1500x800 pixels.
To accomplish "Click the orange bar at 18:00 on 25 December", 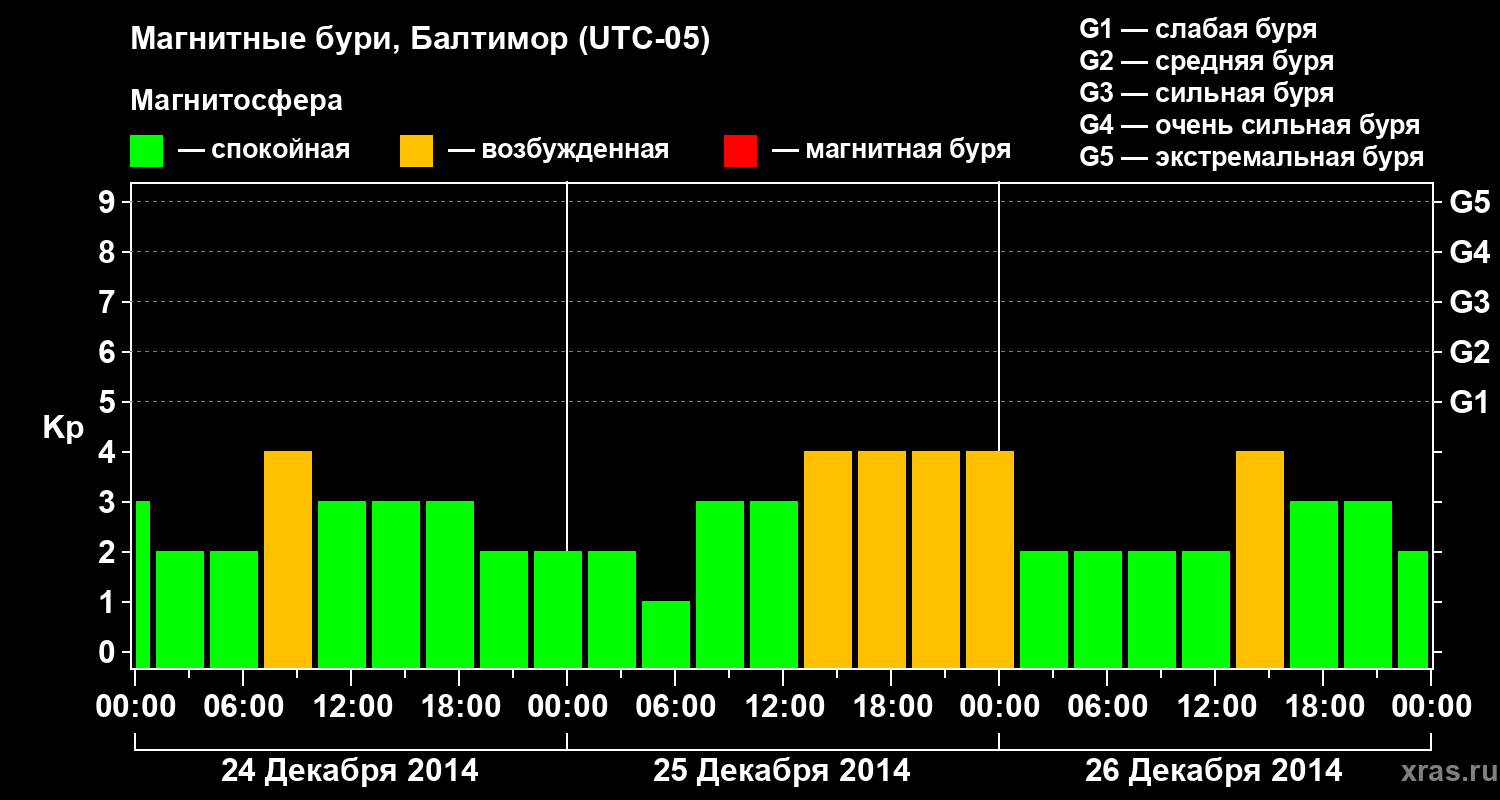I will tap(882, 559).
